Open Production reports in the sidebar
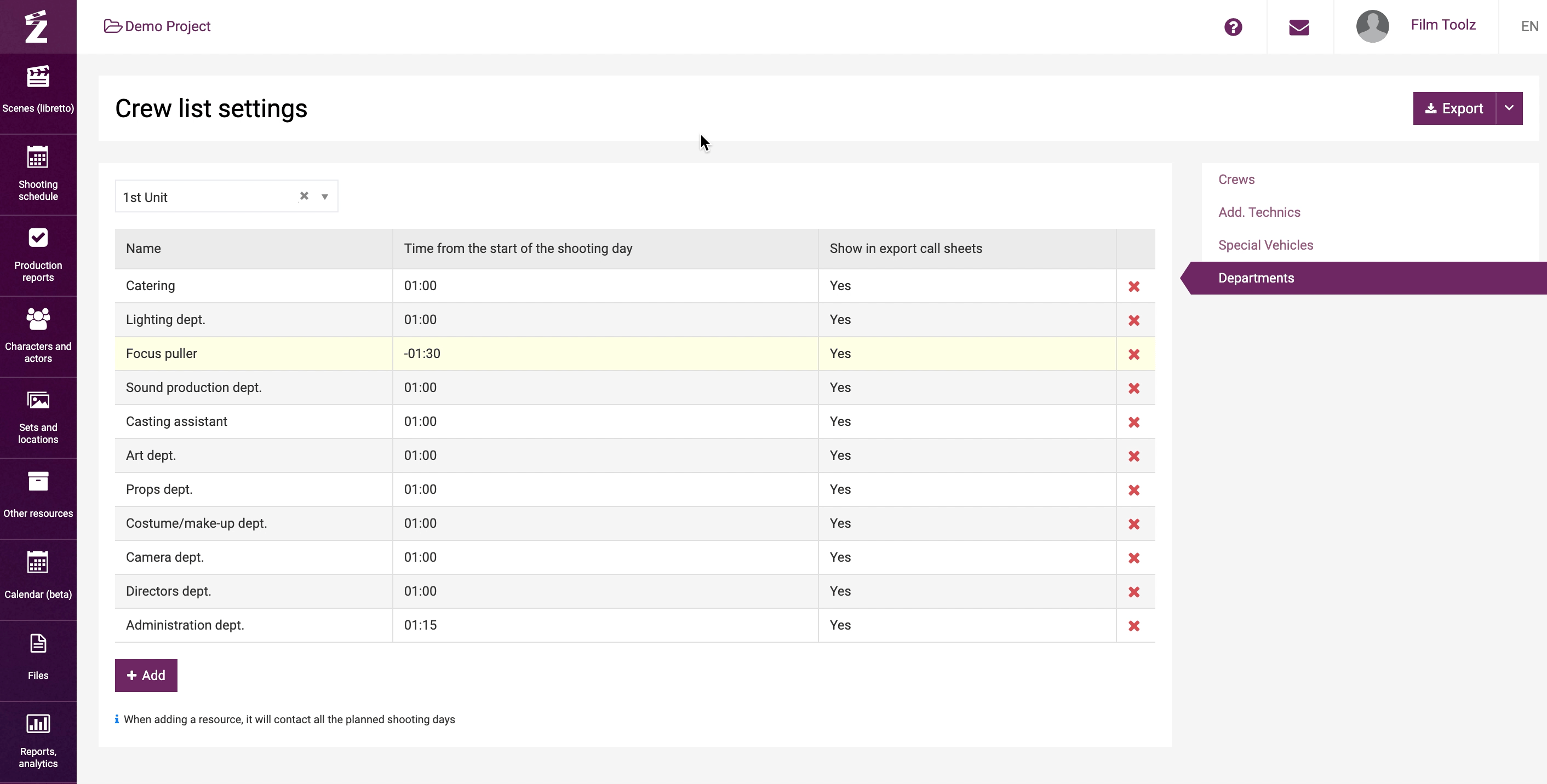Image resolution: width=1547 pixels, height=784 pixels. (38, 255)
